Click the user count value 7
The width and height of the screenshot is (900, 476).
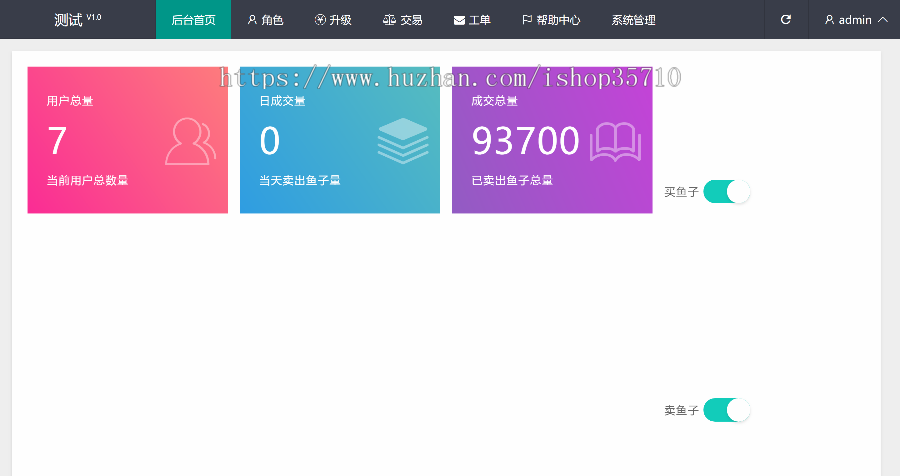click(x=57, y=141)
